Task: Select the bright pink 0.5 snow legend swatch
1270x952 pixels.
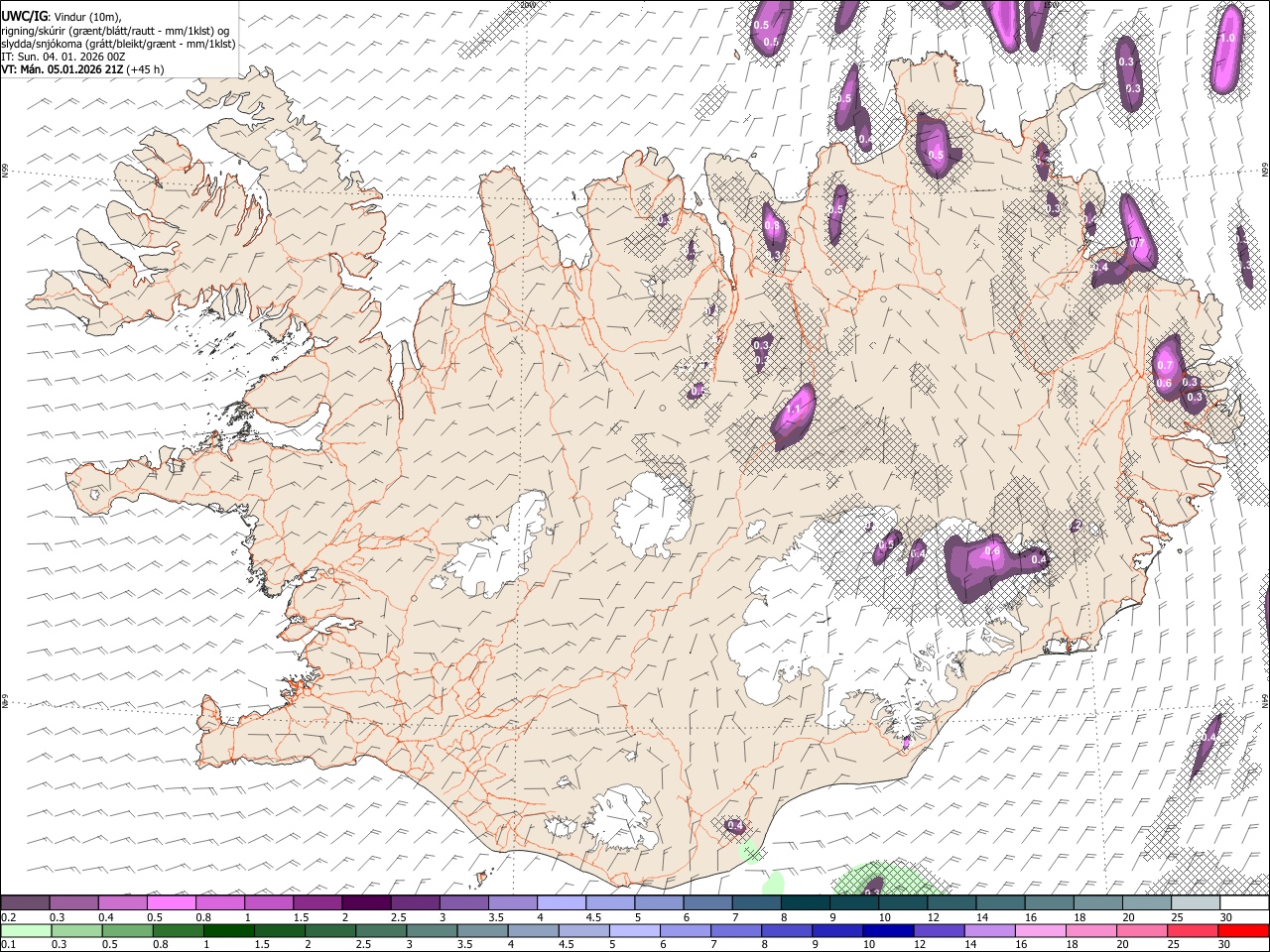Action: tap(172, 902)
